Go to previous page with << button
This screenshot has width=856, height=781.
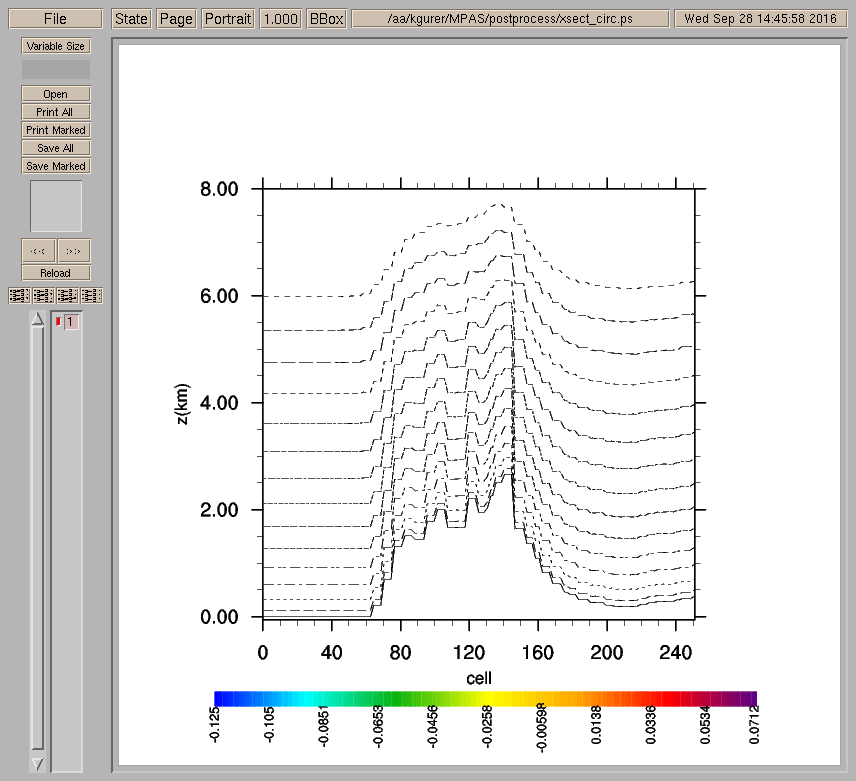pyautogui.click(x=38, y=251)
